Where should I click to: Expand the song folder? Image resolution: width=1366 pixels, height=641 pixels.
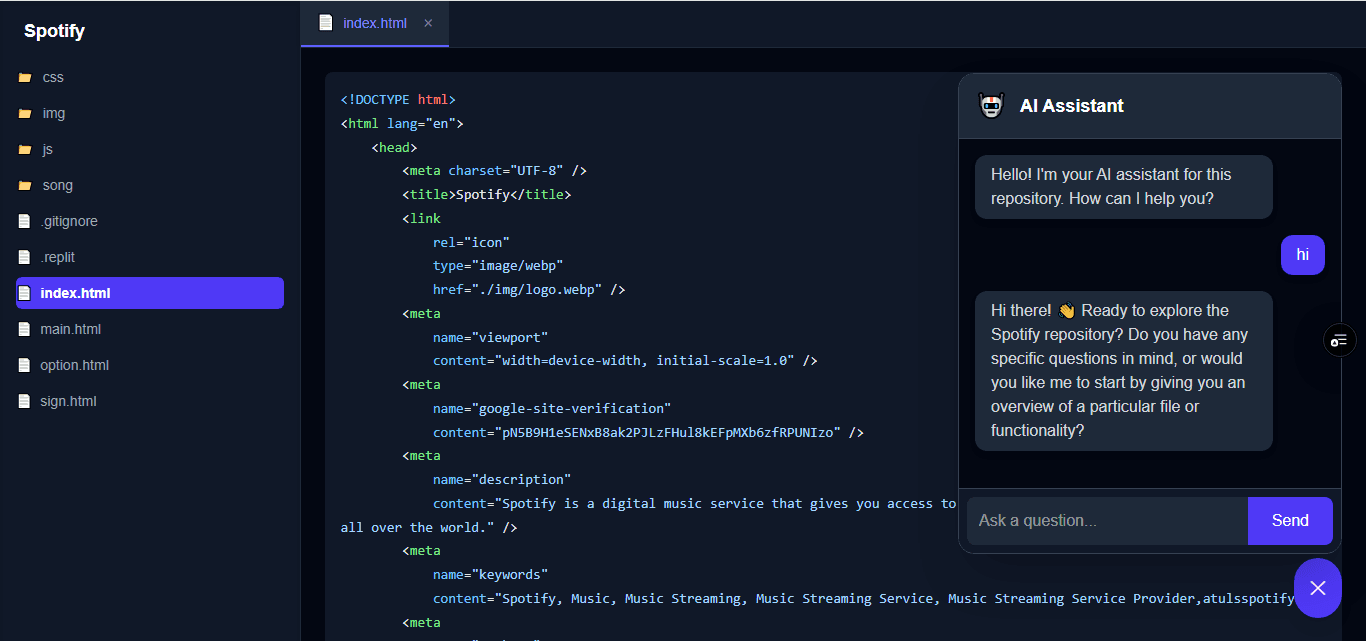click(x=57, y=185)
